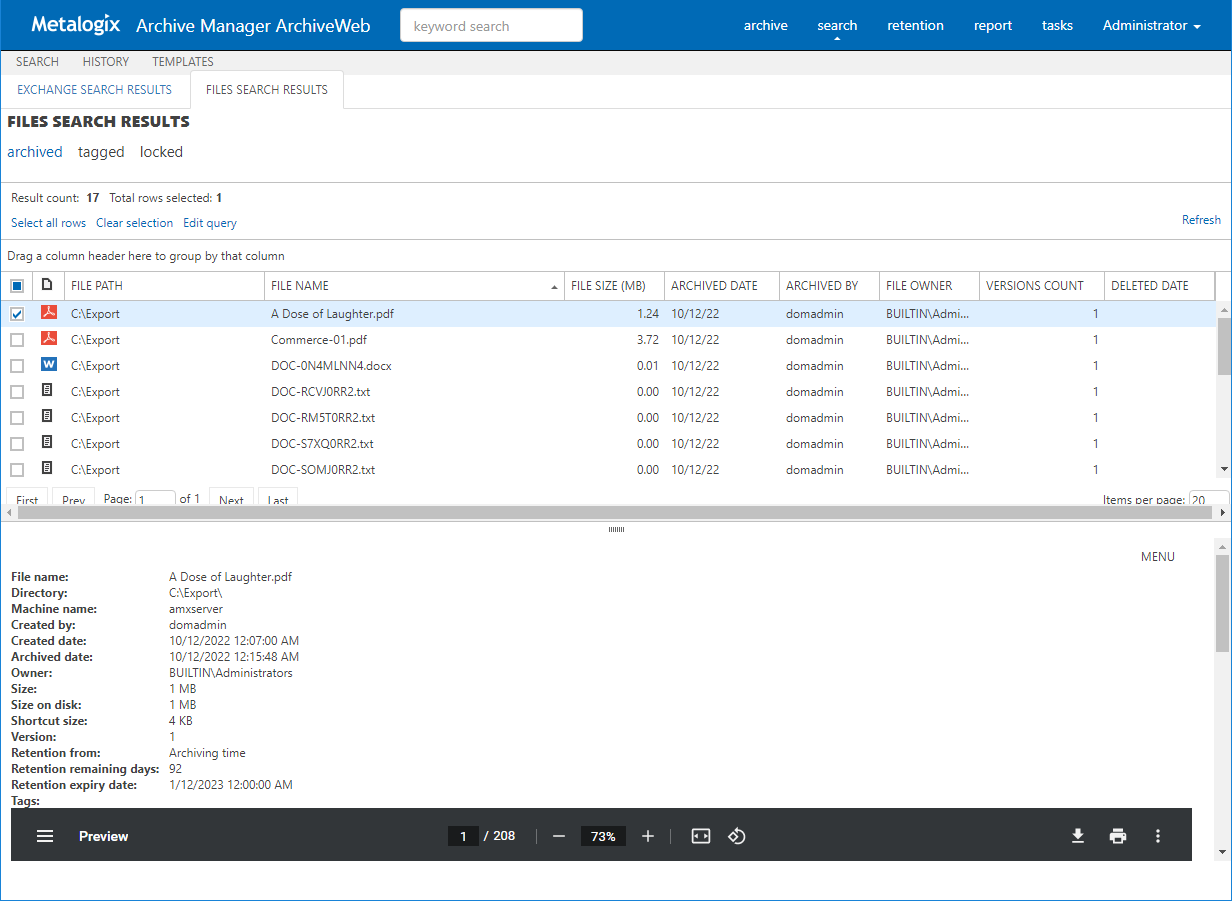Click the fit to page icon
The image size is (1232, 901).
click(x=701, y=836)
